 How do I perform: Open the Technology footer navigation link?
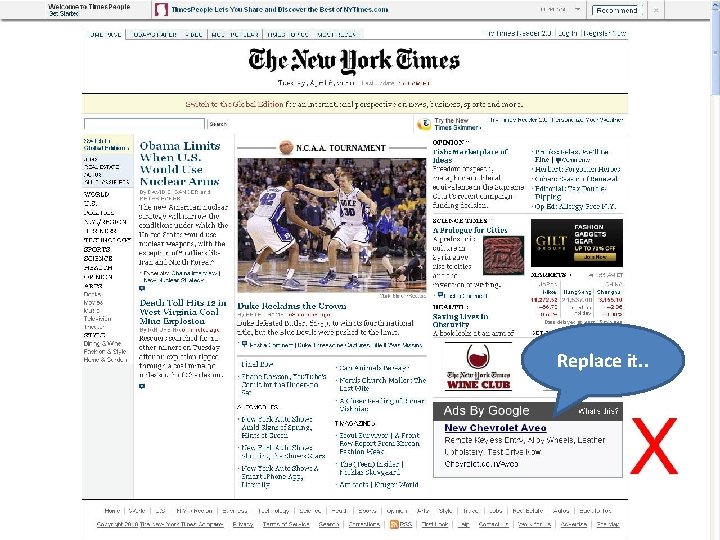point(274,511)
